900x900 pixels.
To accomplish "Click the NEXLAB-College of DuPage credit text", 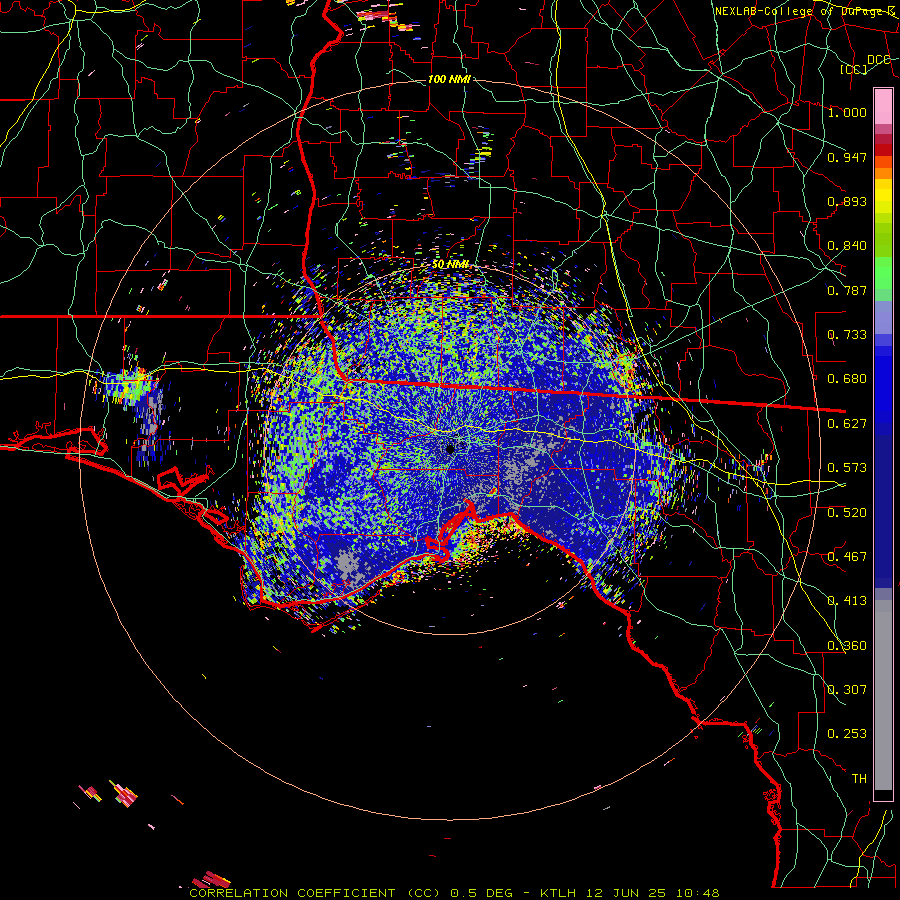I will (x=805, y=11).
